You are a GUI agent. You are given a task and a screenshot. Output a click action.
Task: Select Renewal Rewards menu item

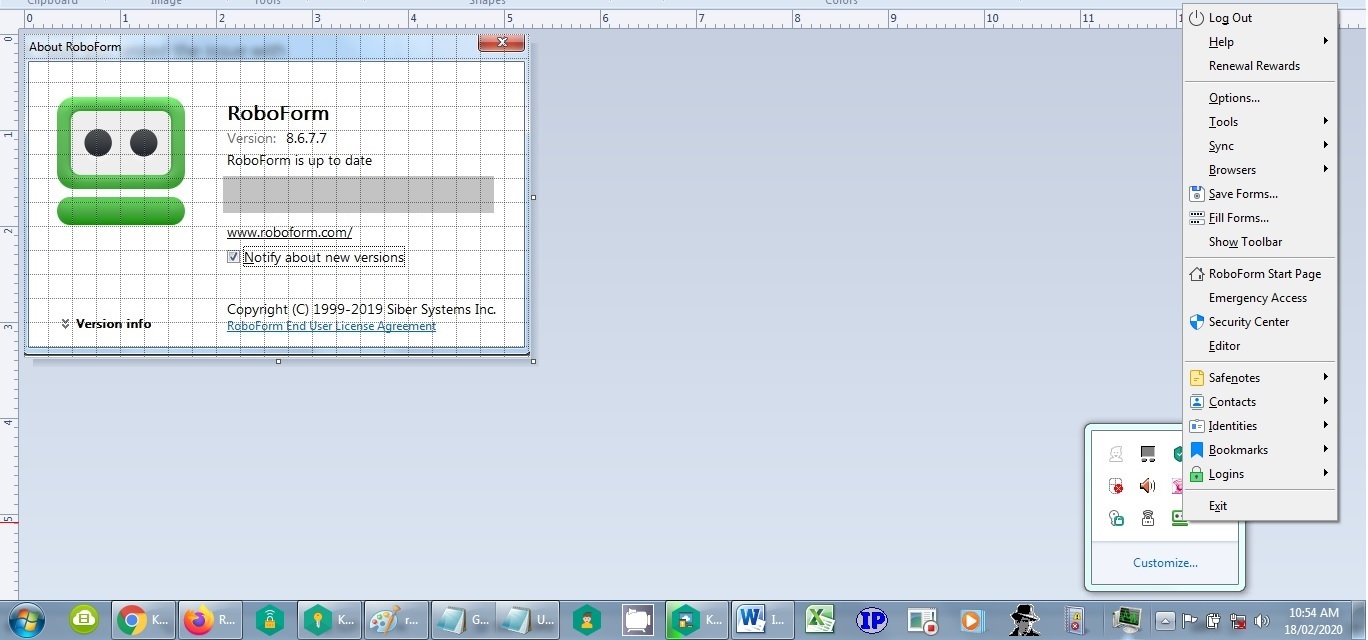click(x=1254, y=65)
